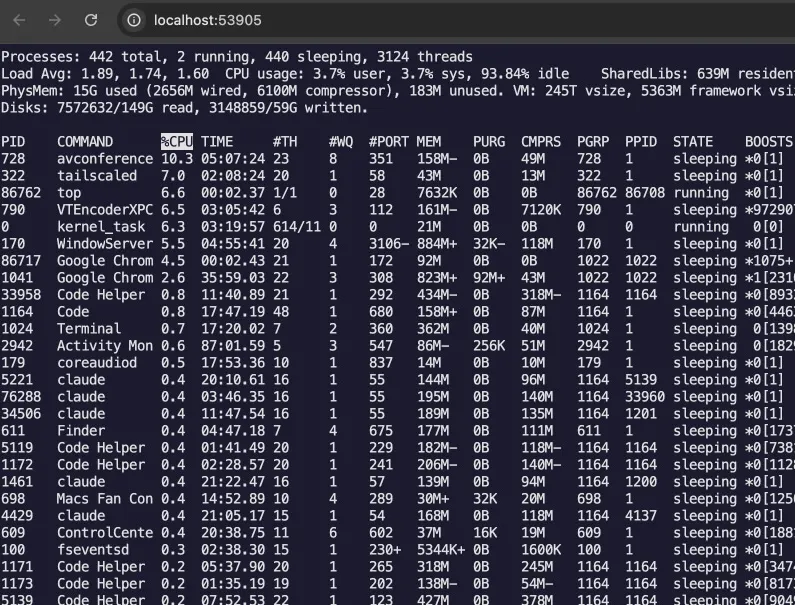
Task: Select the TIME column header
Action: click(217, 141)
